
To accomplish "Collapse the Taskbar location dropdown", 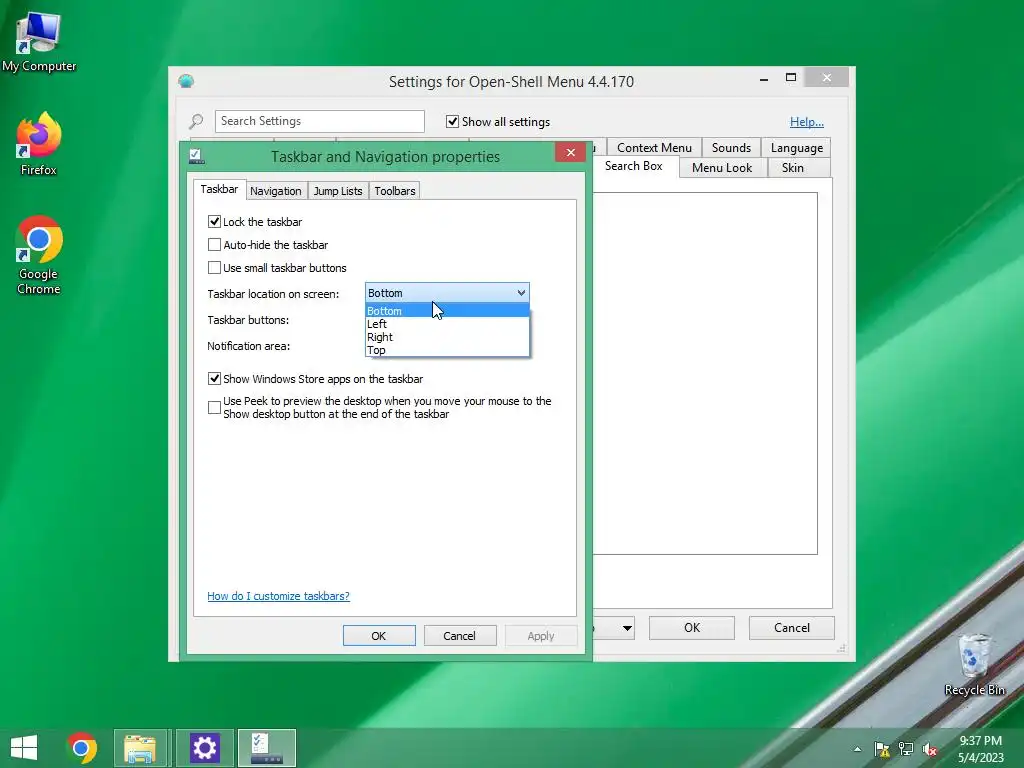I will pyautogui.click(x=521, y=293).
